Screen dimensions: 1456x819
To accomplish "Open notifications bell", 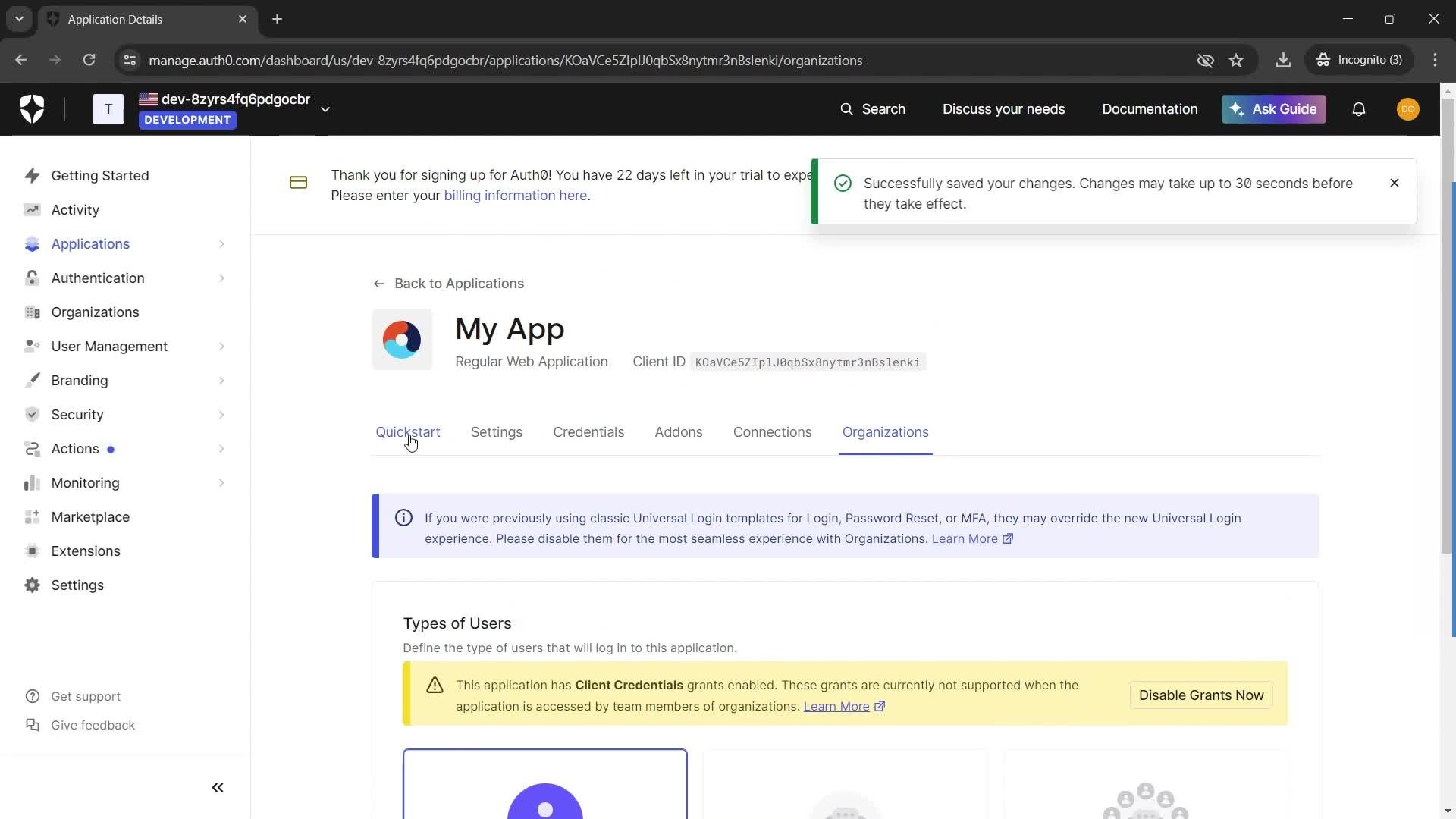I will click(1359, 109).
